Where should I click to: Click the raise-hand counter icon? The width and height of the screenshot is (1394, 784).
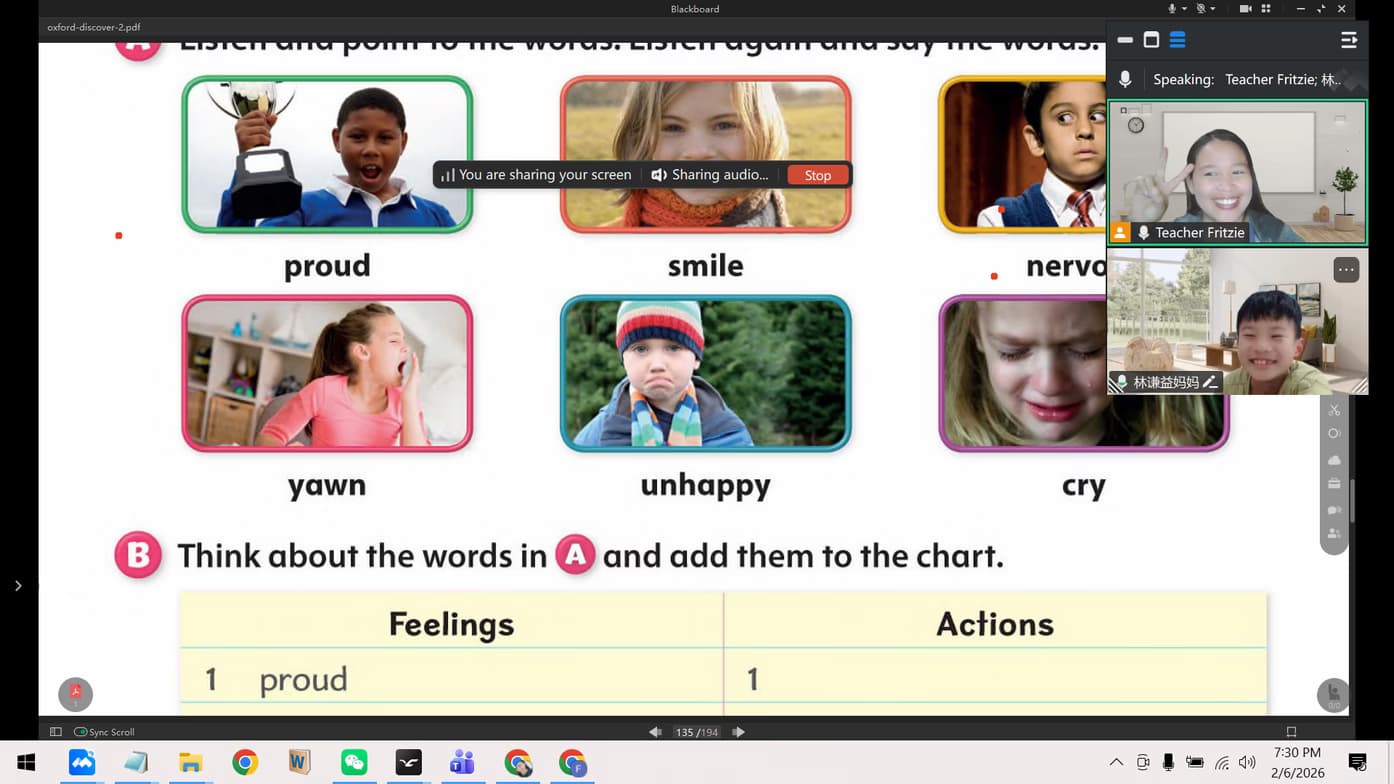point(1333,695)
